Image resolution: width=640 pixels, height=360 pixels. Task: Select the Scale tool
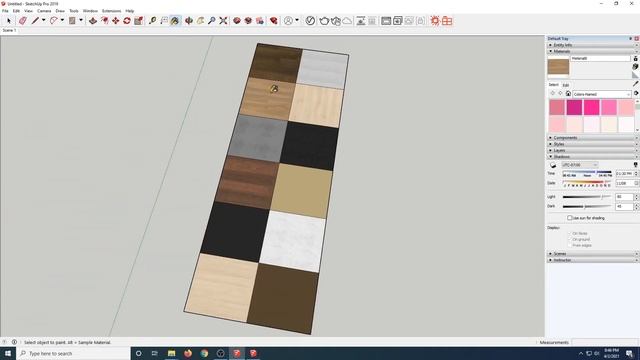click(138, 20)
